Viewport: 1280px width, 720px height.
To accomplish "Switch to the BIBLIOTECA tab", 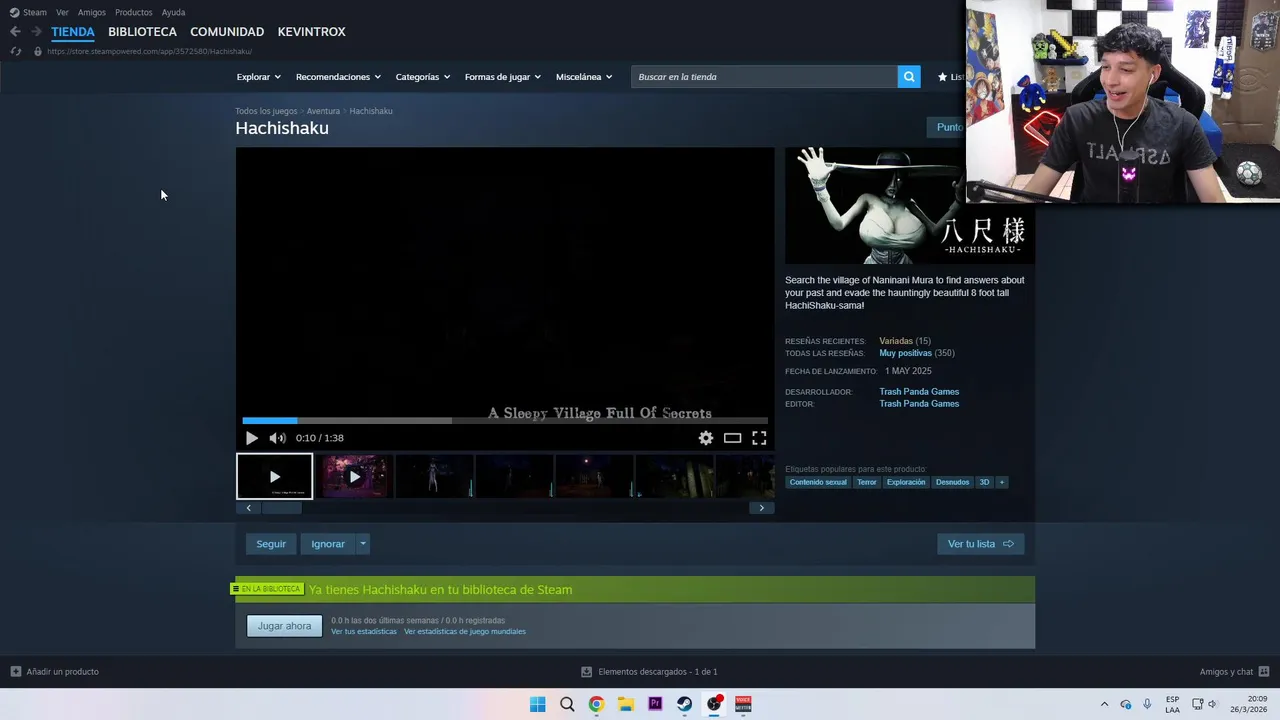I will 142,32.
